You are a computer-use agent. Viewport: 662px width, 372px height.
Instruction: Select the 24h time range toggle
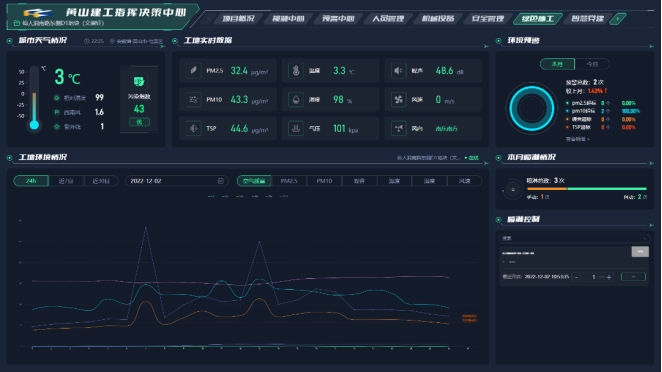click(x=31, y=181)
